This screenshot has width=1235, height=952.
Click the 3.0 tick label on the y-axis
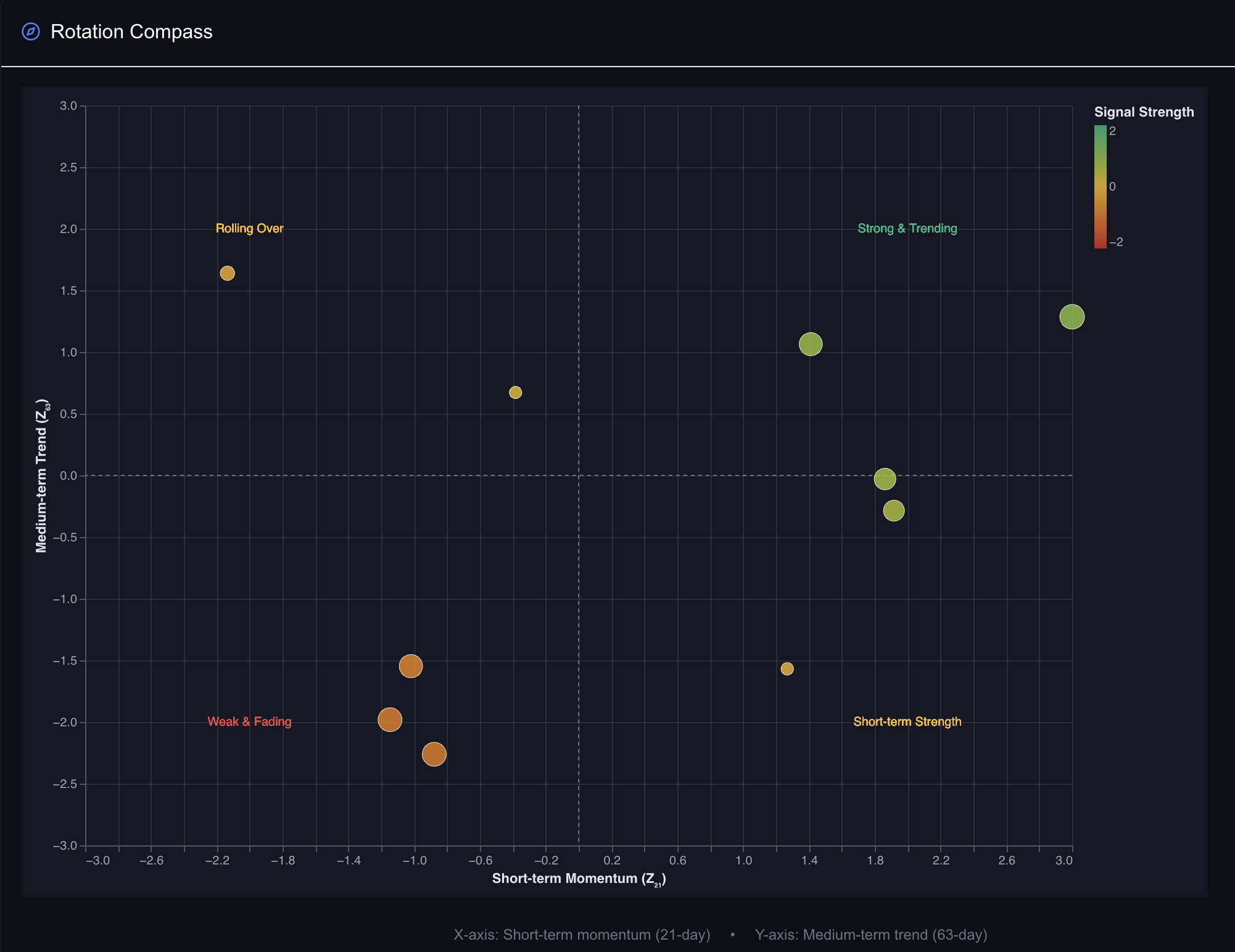(68, 106)
